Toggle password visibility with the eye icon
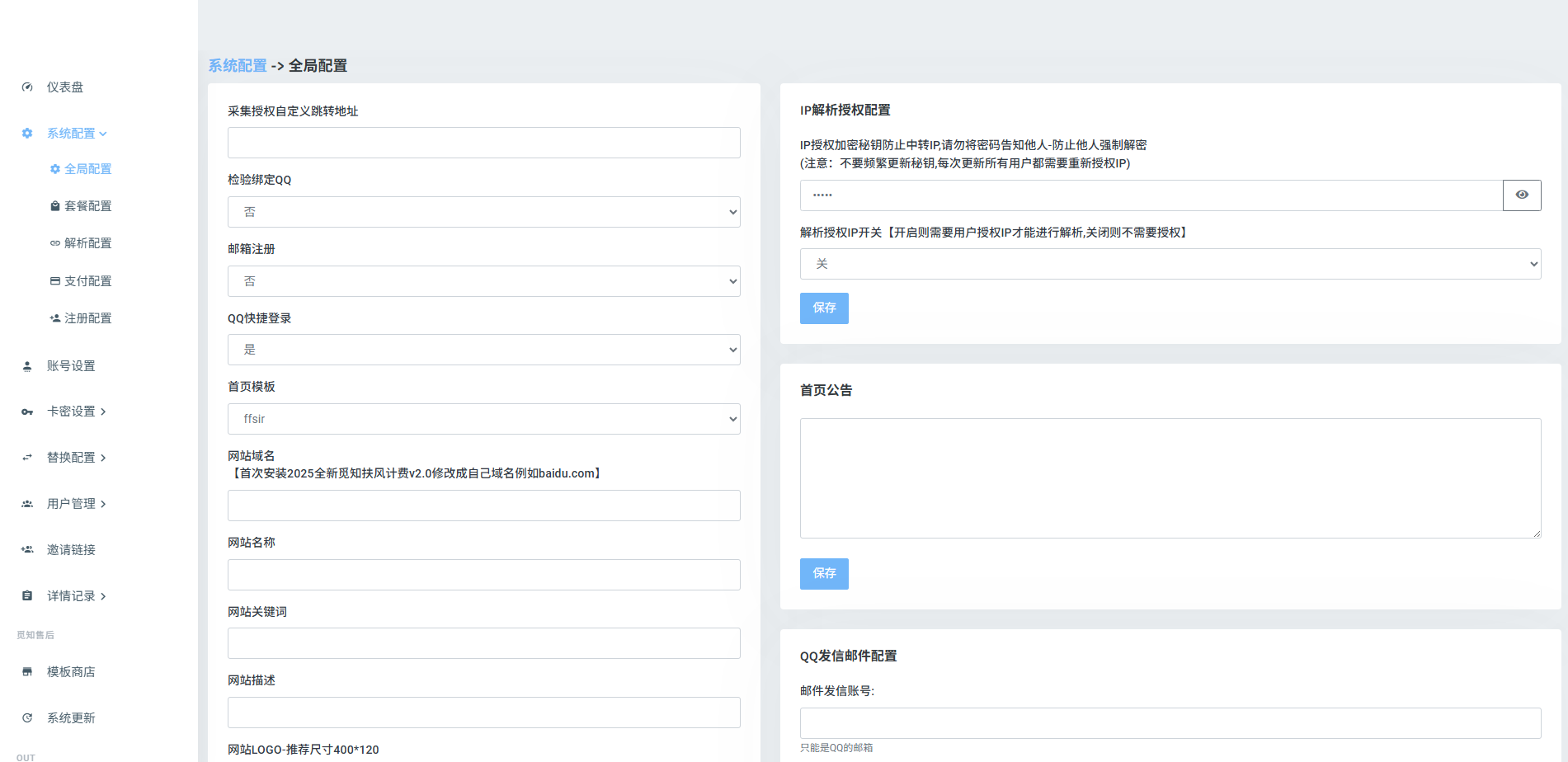1568x762 pixels. click(1522, 195)
